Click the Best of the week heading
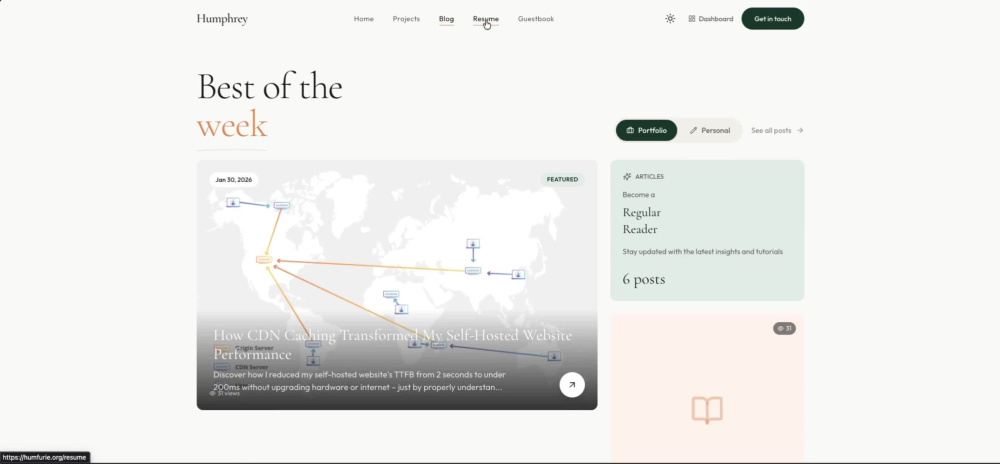1000x464 pixels. 270,105
